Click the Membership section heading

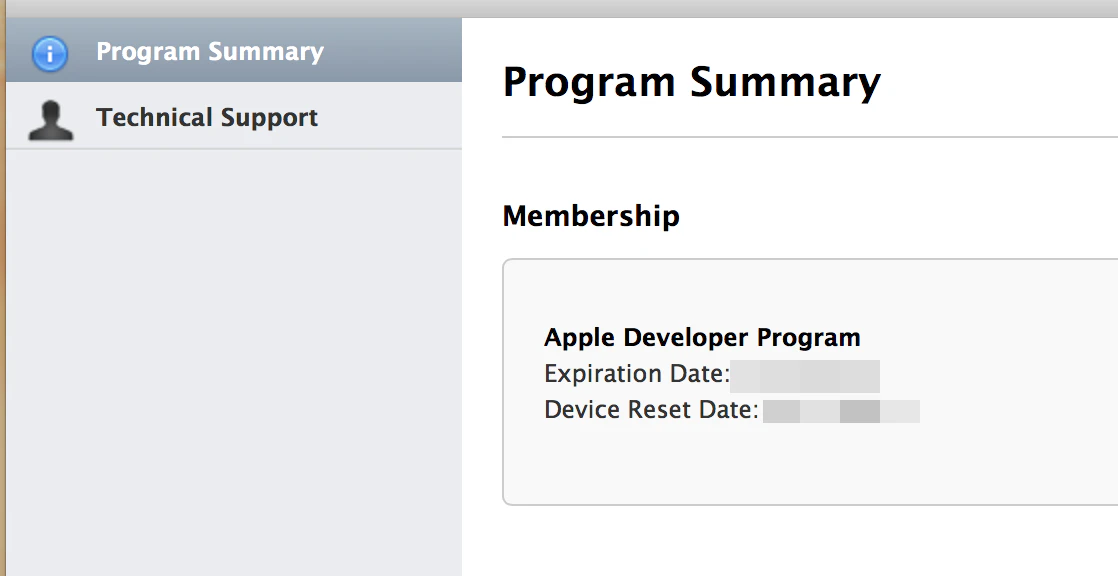click(x=591, y=216)
